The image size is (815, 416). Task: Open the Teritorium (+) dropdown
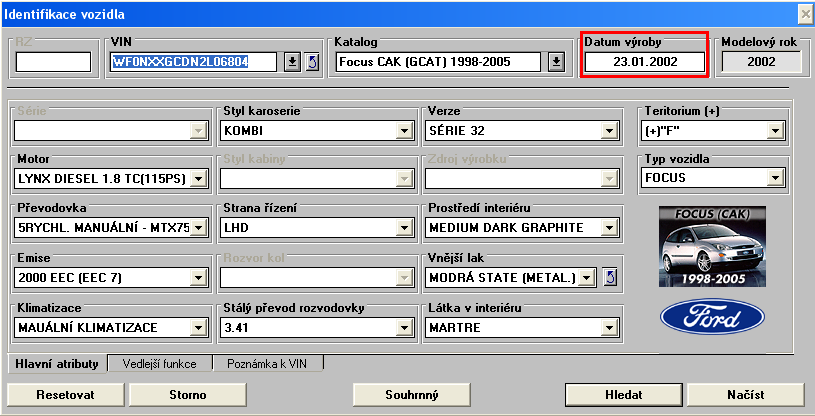(x=774, y=130)
